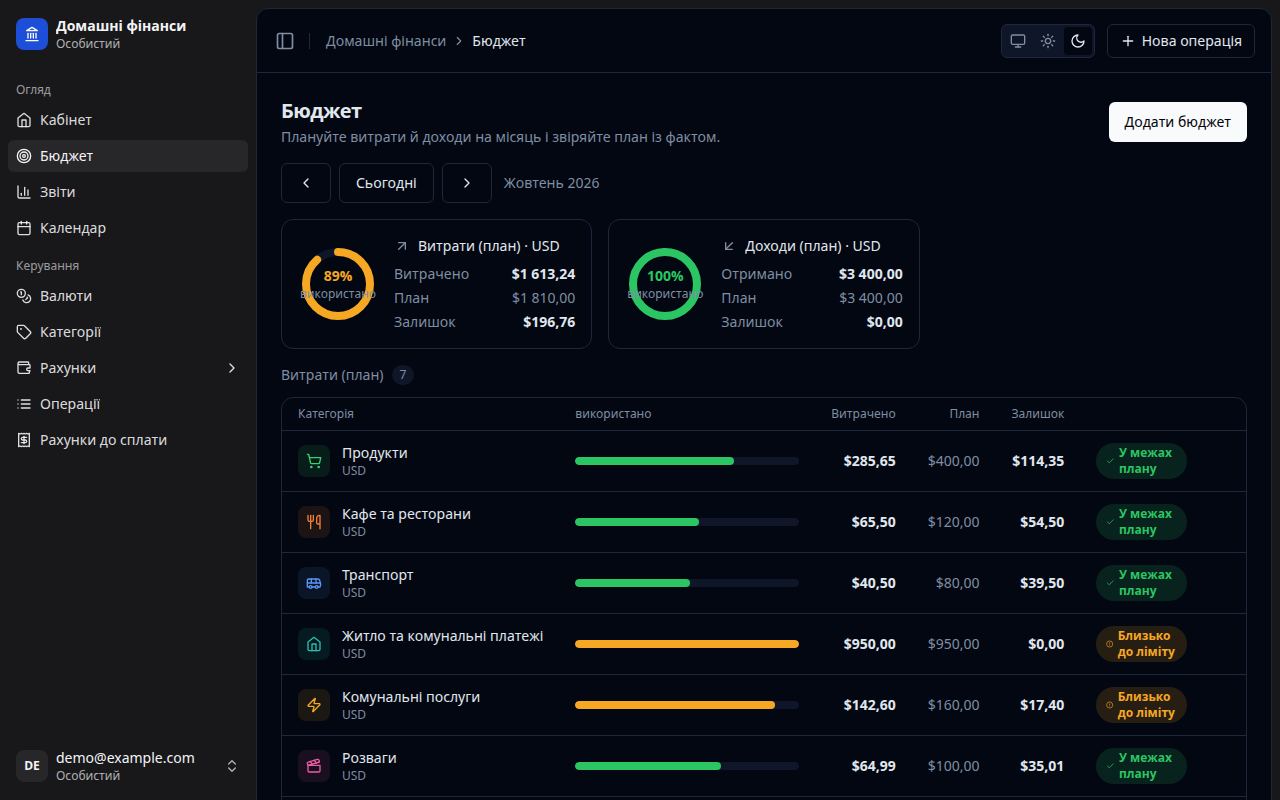Click the $285,65 spent amount
Image resolution: width=1280 pixels, height=800 pixels.
(870, 461)
